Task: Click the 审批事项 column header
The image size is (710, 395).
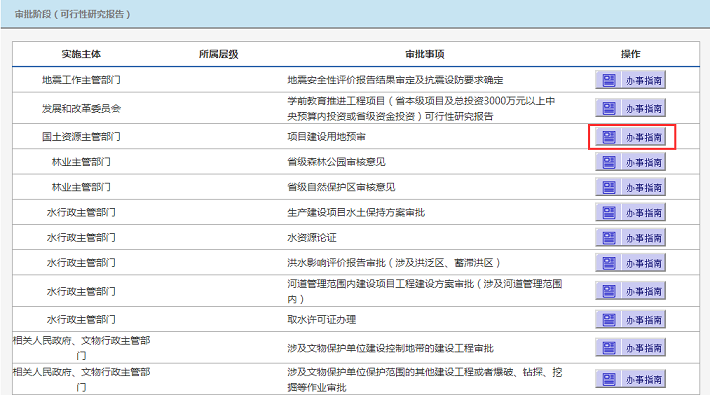Action: click(425, 54)
